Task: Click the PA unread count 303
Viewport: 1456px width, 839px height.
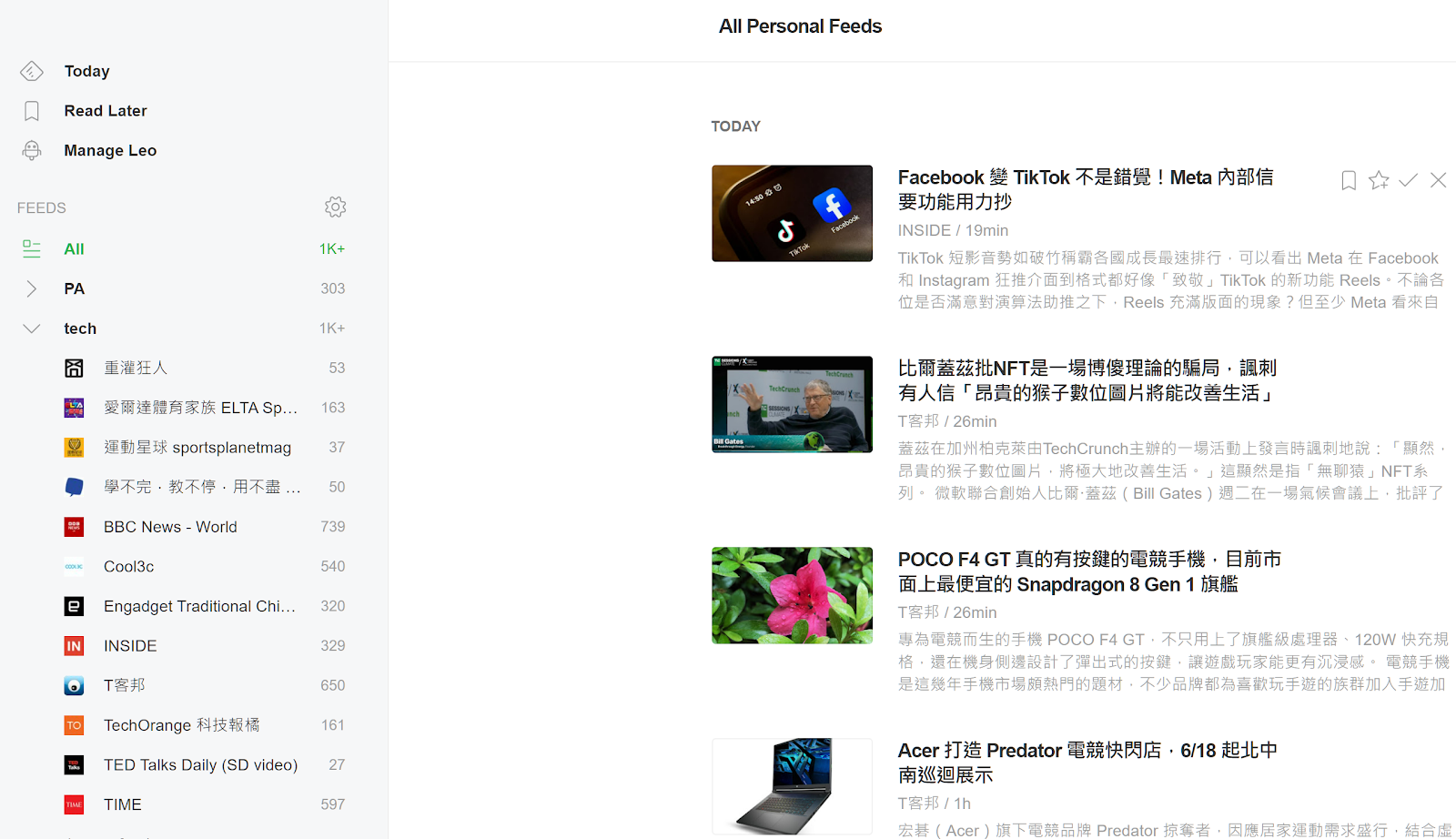Action: 332,288
